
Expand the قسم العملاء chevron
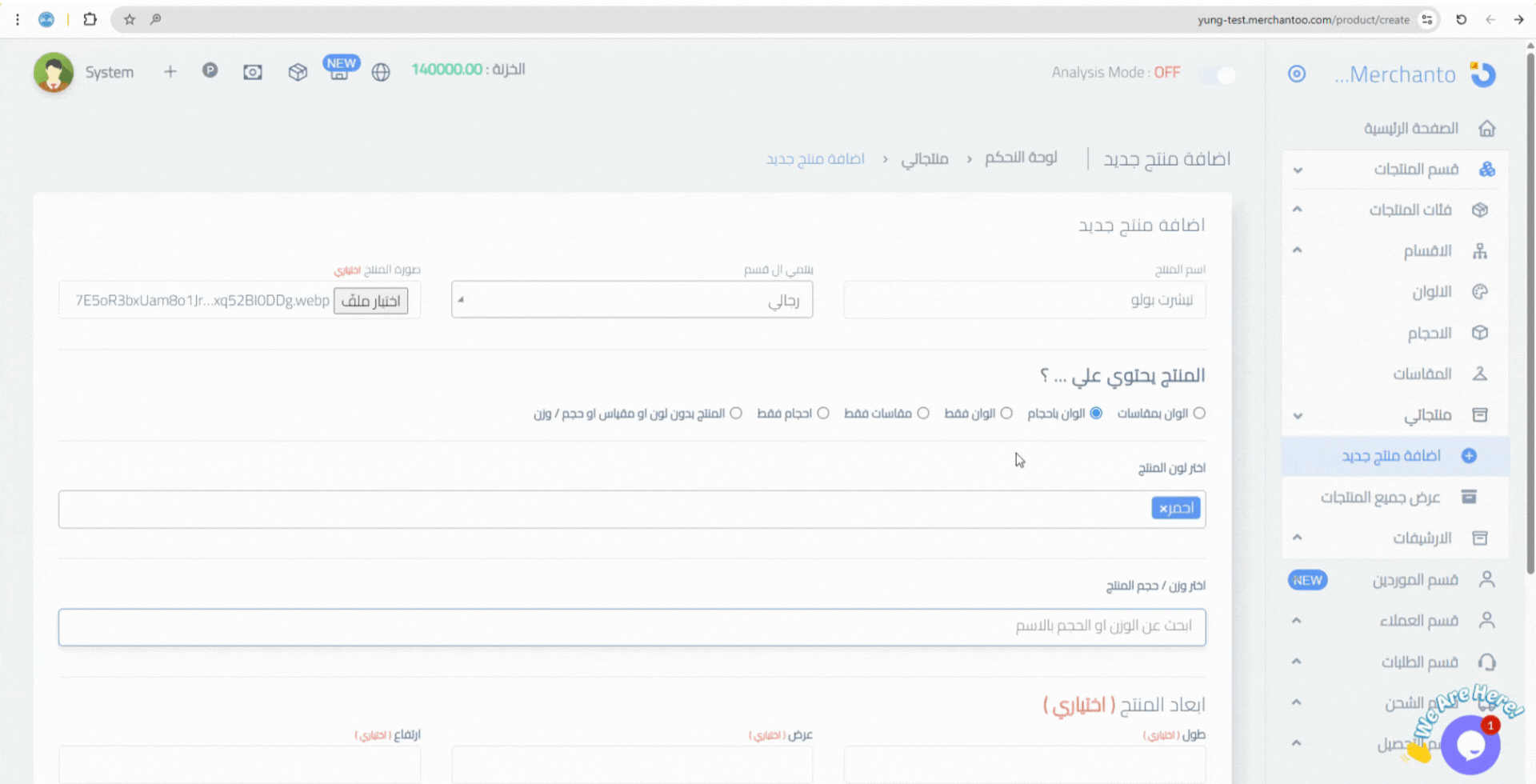tap(1297, 621)
